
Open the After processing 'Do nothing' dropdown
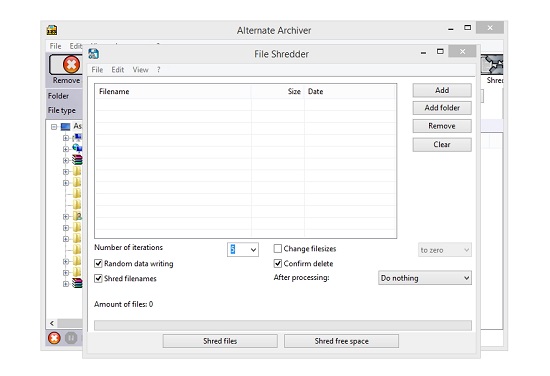point(425,278)
